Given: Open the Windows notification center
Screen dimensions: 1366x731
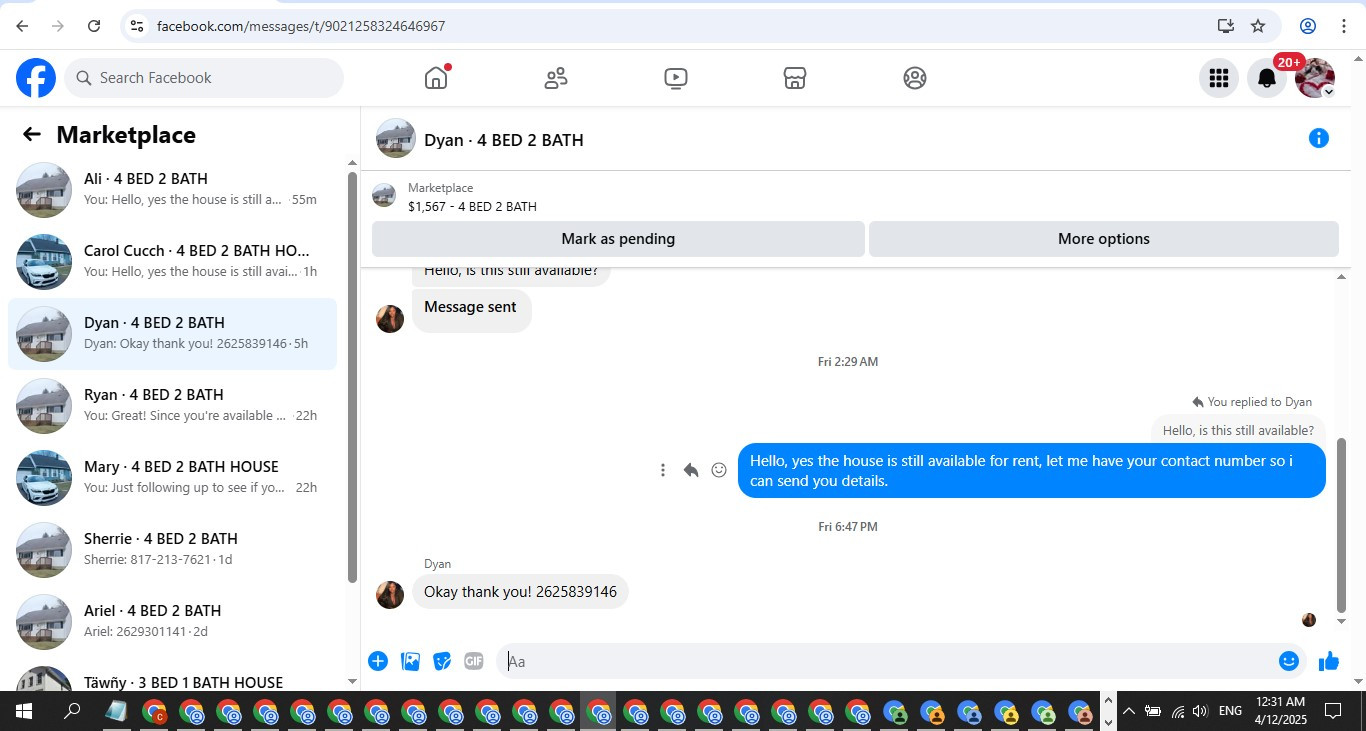Looking at the screenshot, I should coord(1333,712).
